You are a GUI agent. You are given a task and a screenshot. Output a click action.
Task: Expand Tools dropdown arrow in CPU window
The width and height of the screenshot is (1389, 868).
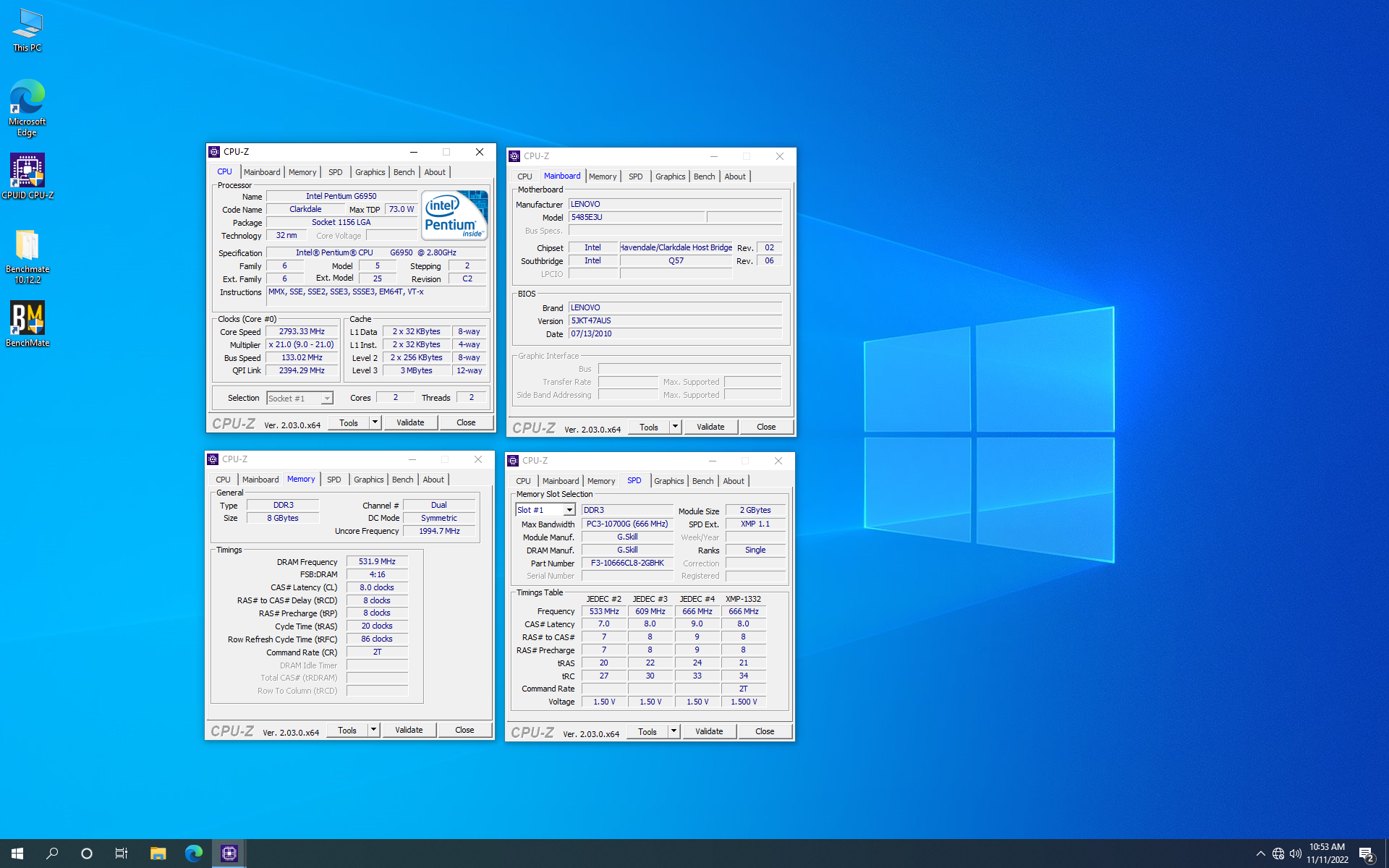coord(375,422)
